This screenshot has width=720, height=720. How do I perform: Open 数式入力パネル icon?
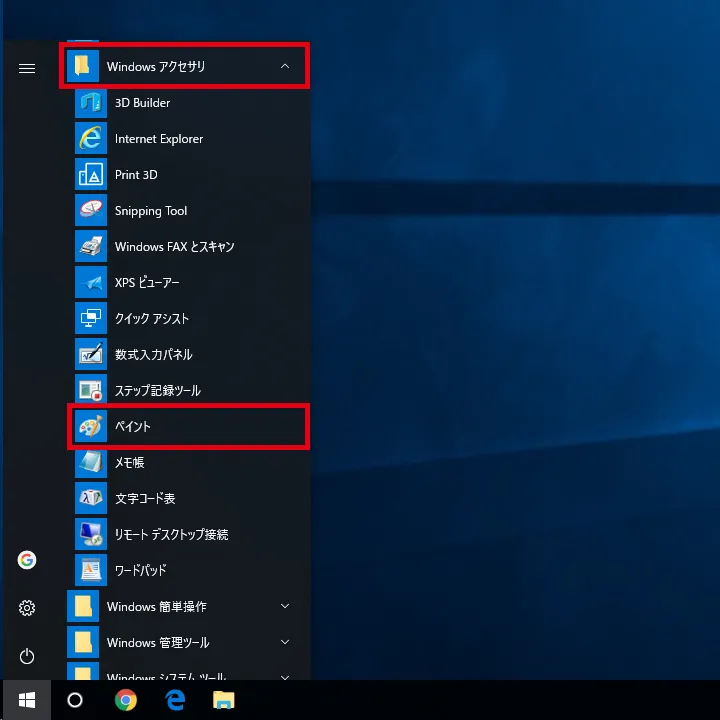(90, 354)
